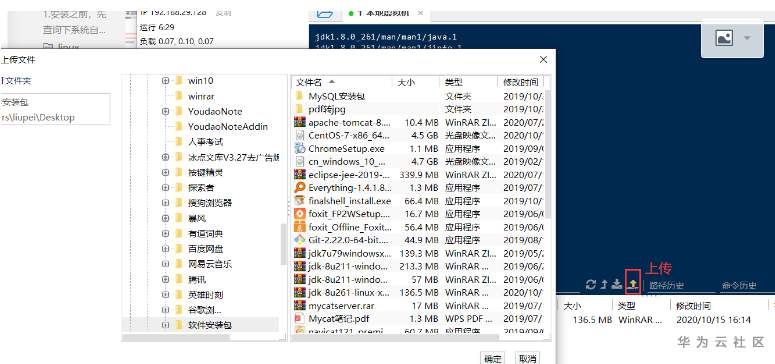This screenshot has width=775, height=364.
Task: Click 修改时间 column header in FinalShell file panel
Action: (692, 306)
